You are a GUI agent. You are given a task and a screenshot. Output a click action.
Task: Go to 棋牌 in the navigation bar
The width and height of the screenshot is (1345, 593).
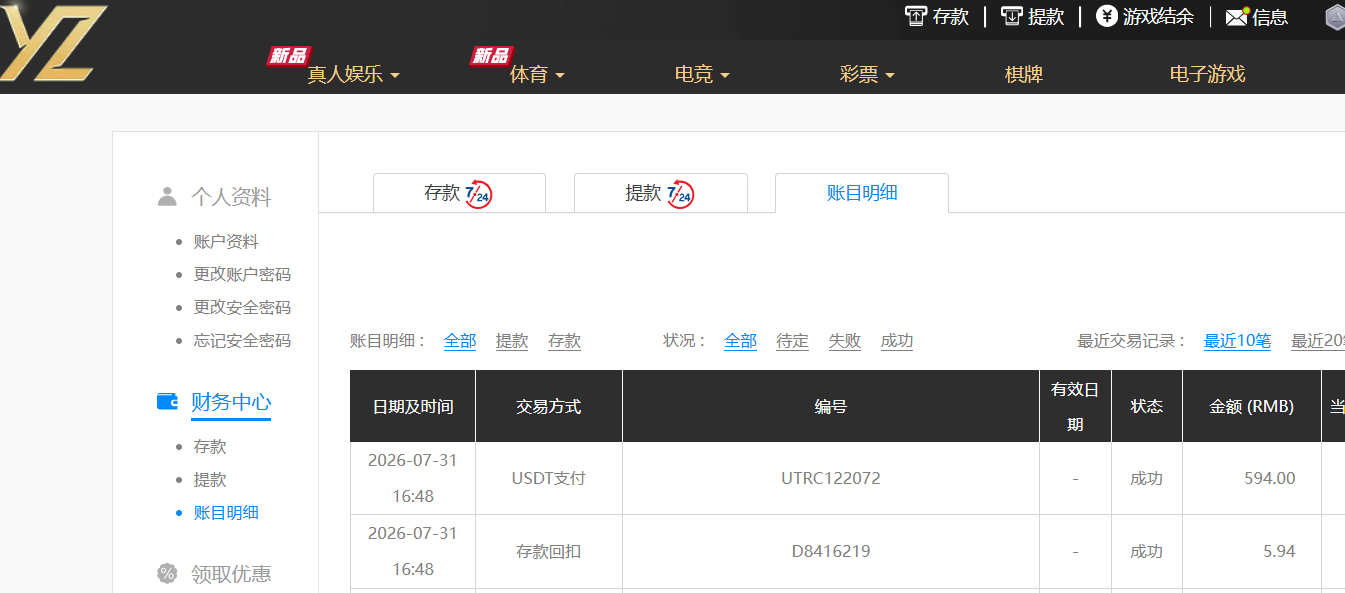(1024, 74)
